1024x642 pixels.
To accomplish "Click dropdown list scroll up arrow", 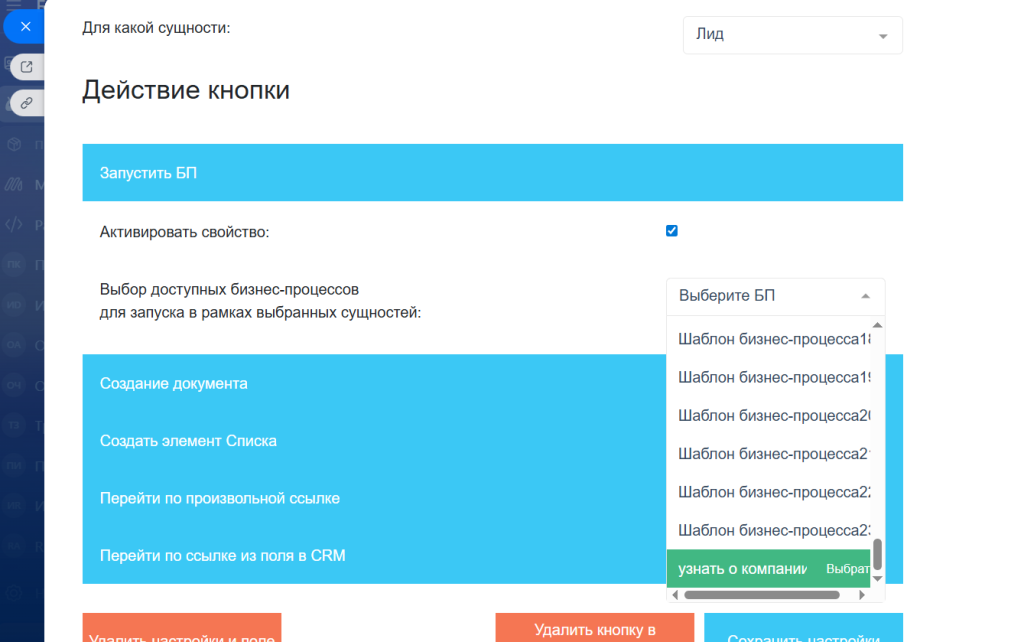I will click(x=877, y=325).
